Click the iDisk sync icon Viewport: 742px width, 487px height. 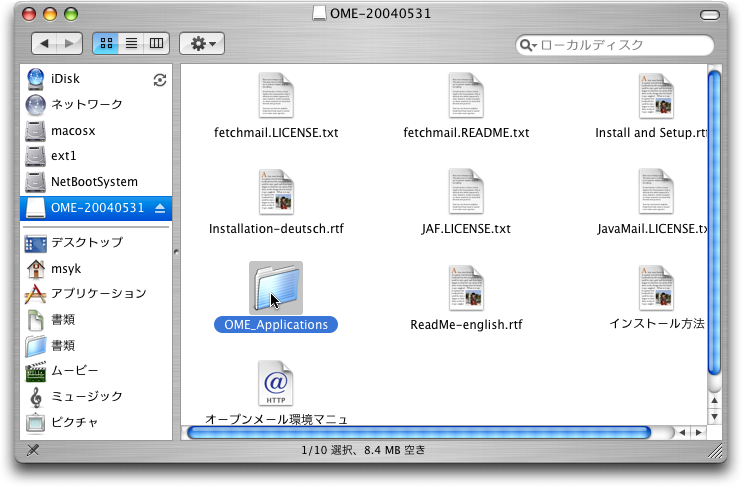pos(159,80)
